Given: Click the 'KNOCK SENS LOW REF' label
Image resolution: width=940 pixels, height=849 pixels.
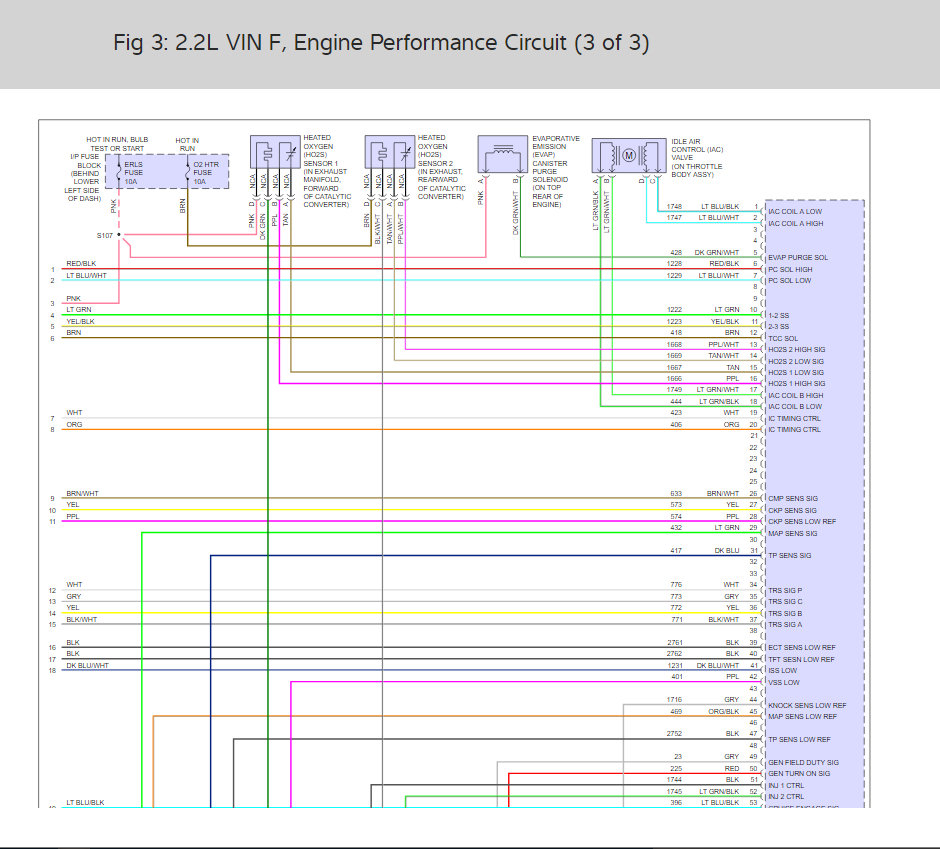Looking at the screenshot, I should (807, 706).
